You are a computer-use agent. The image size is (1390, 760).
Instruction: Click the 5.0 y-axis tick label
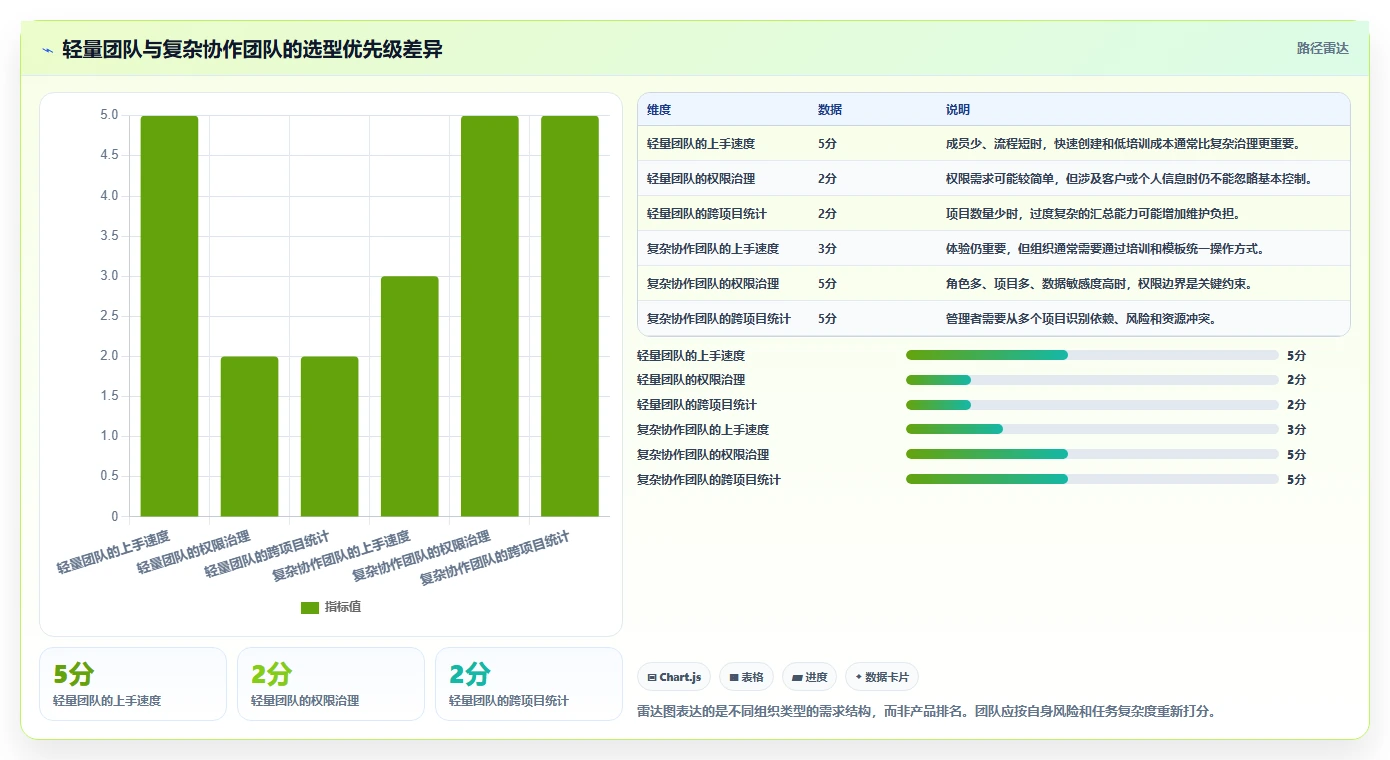pyautogui.click(x=109, y=115)
